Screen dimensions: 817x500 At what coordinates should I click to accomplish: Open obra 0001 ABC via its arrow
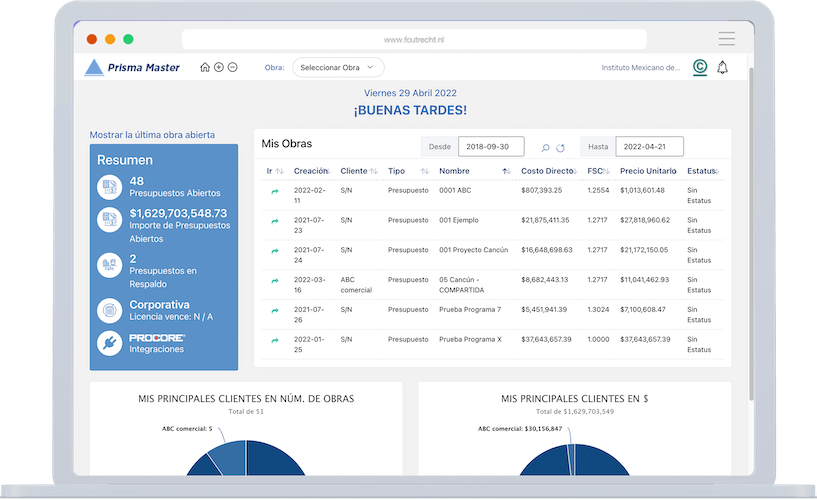tap(275, 192)
